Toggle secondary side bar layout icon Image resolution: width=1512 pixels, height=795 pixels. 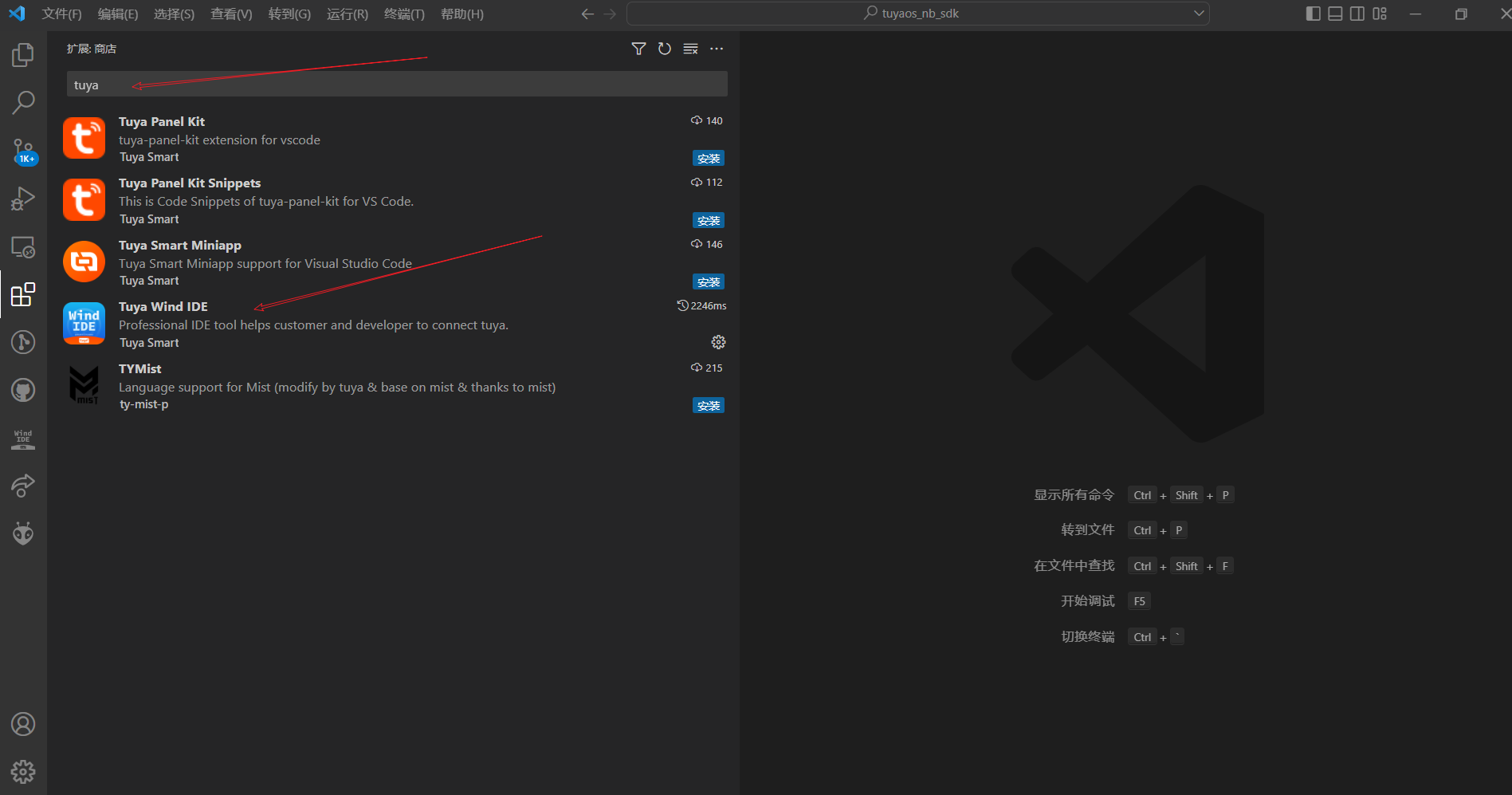(x=1357, y=14)
